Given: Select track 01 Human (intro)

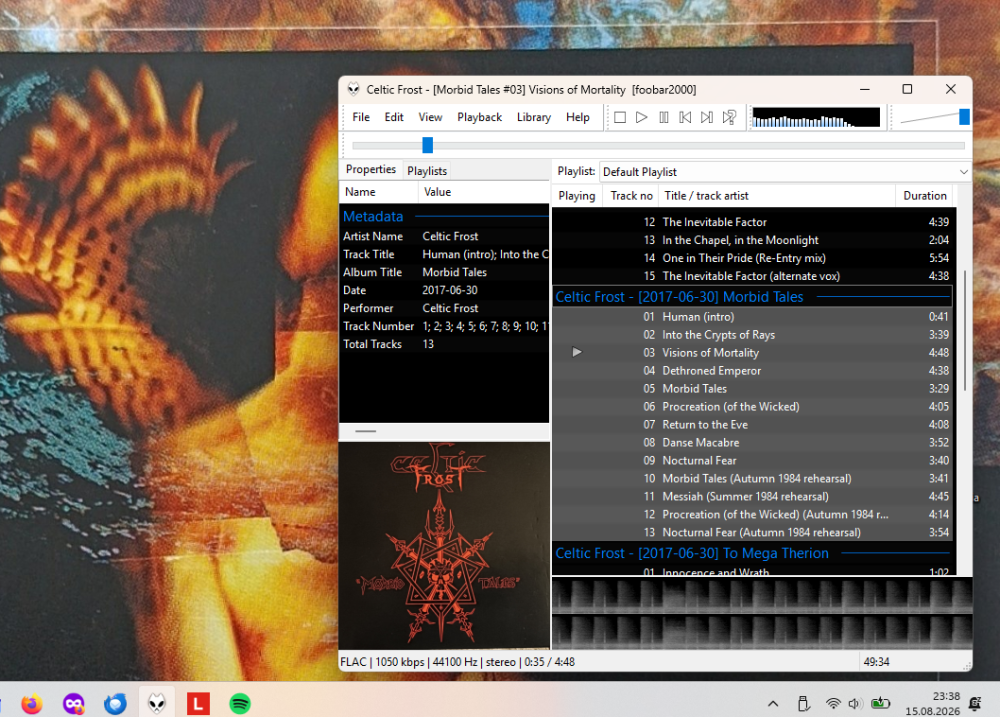Looking at the screenshot, I should tap(753, 316).
